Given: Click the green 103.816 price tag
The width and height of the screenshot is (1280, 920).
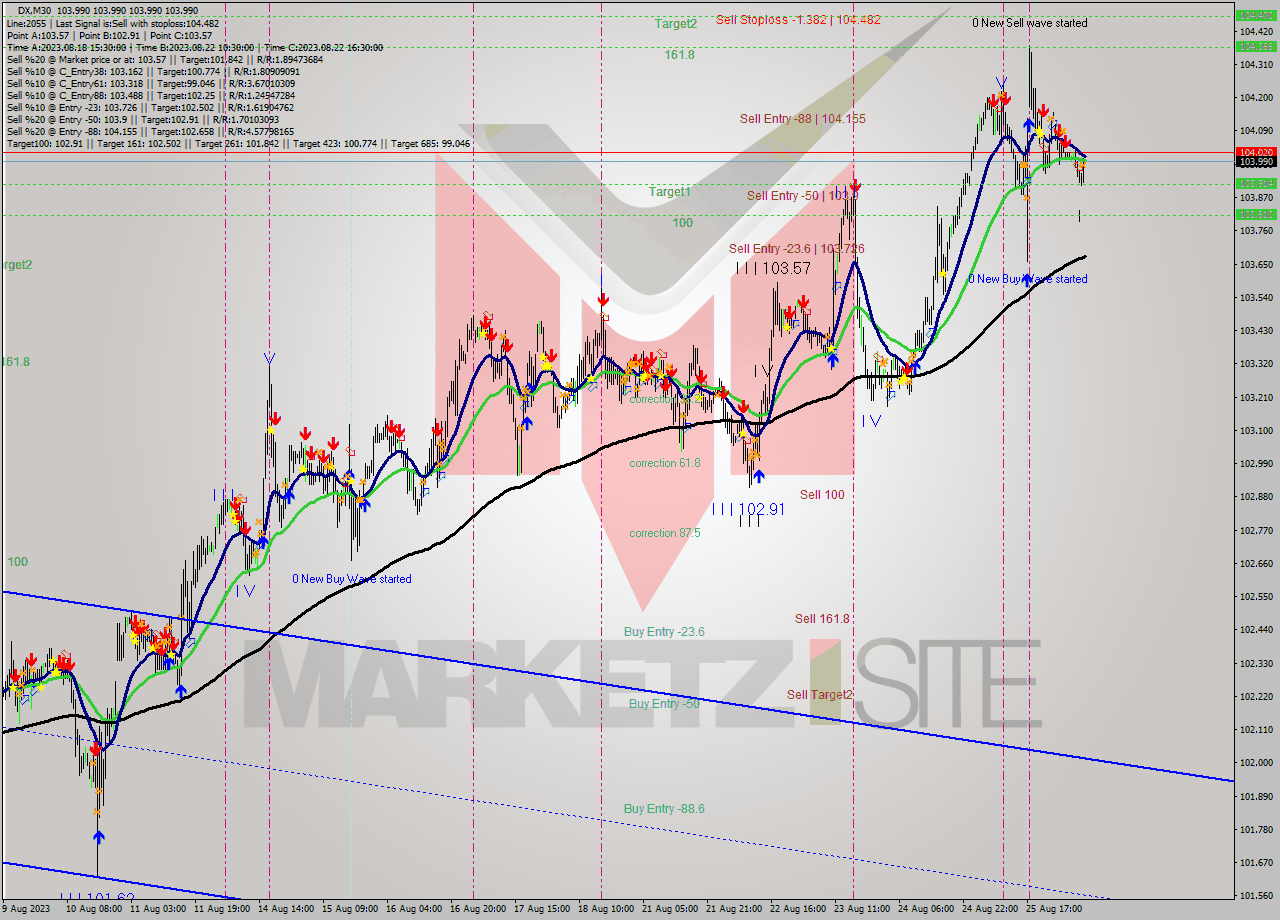Looking at the screenshot, I should (1256, 214).
